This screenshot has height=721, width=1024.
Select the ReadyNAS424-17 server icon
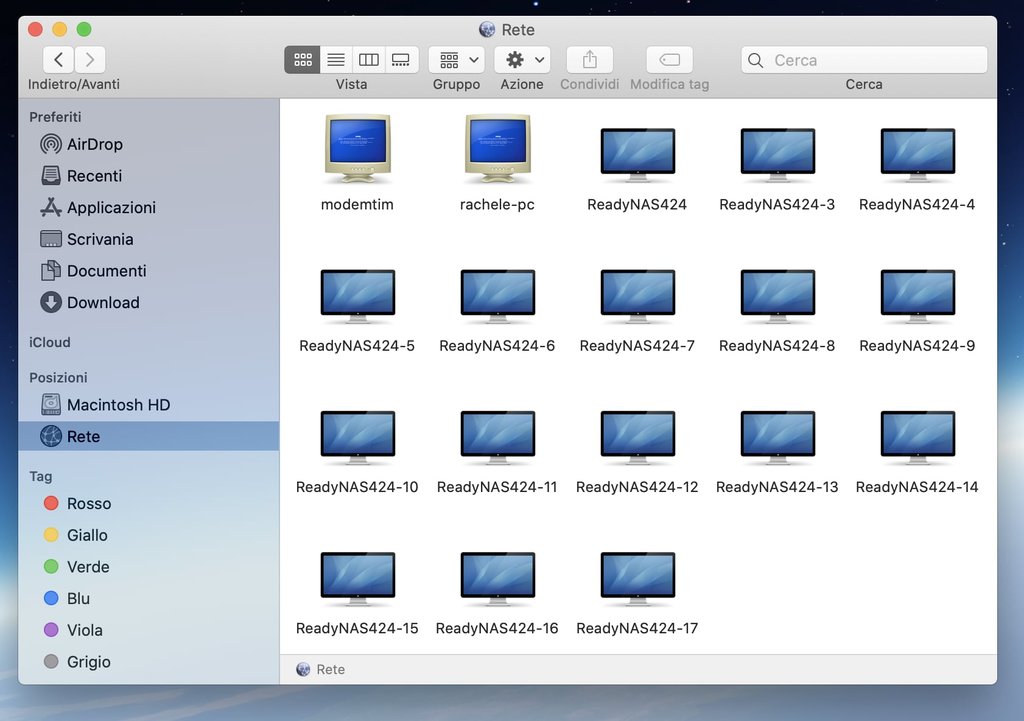click(637, 579)
